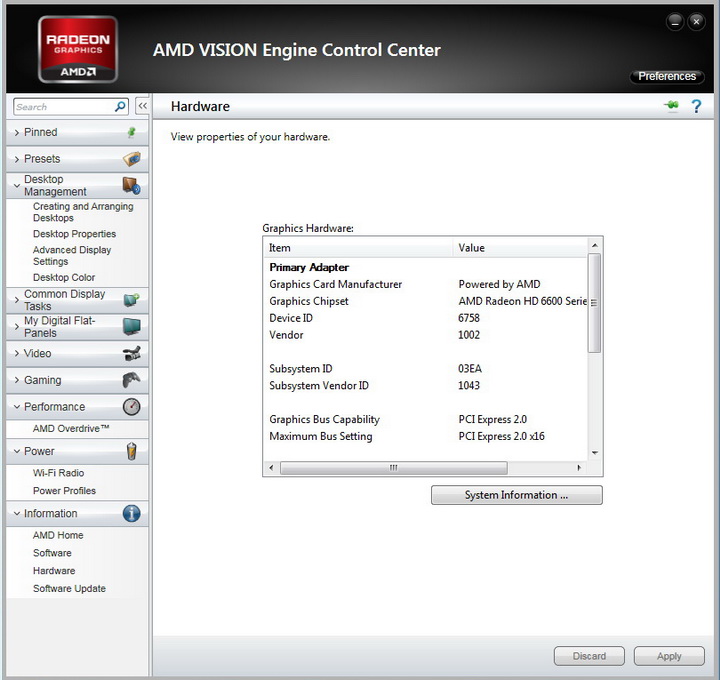Screen dimensions: 720x680
Task: Click the vertical scrollbar down arrow
Action: (595, 453)
